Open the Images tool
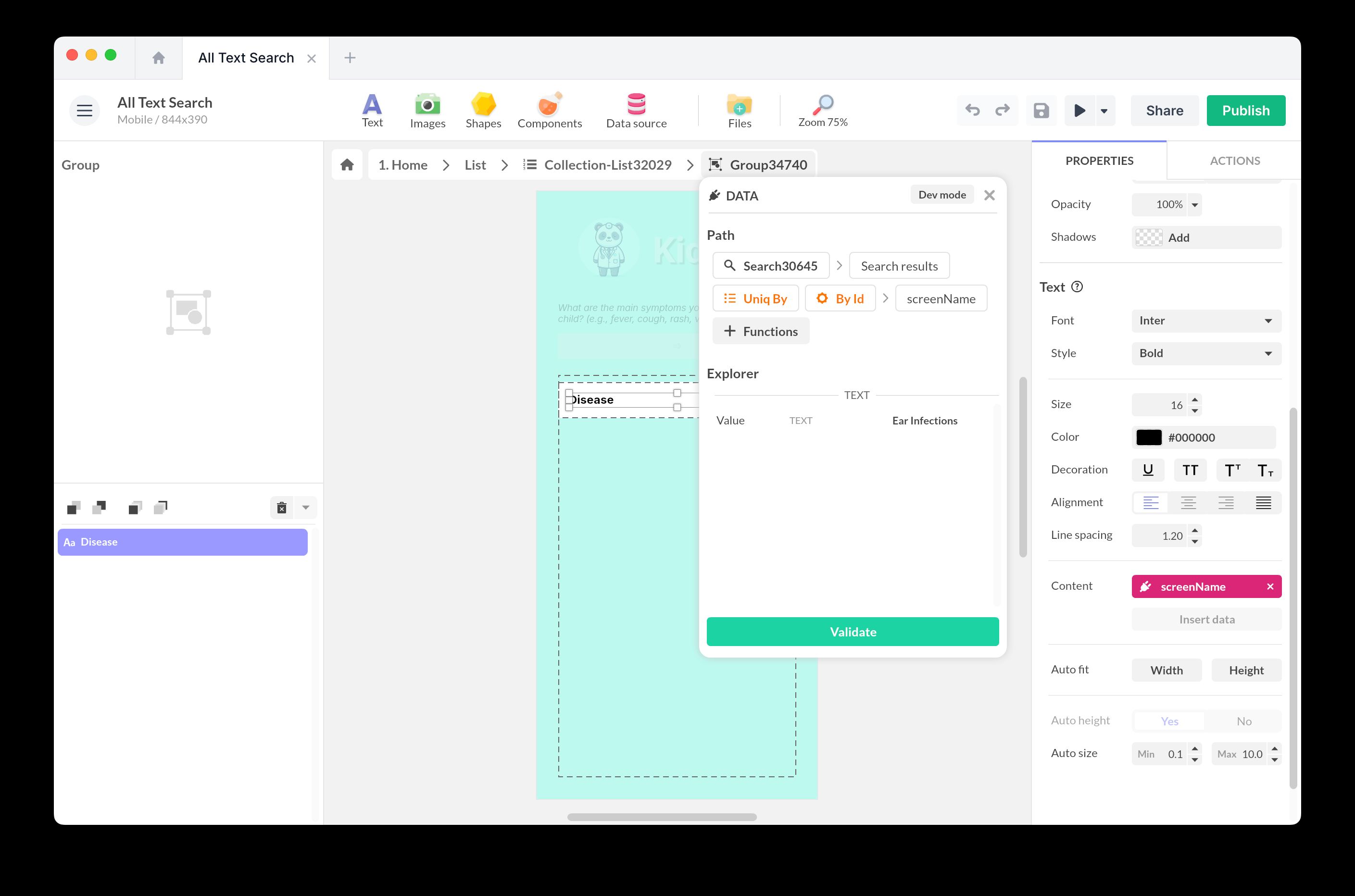Image resolution: width=1355 pixels, height=896 pixels. pyautogui.click(x=427, y=110)
